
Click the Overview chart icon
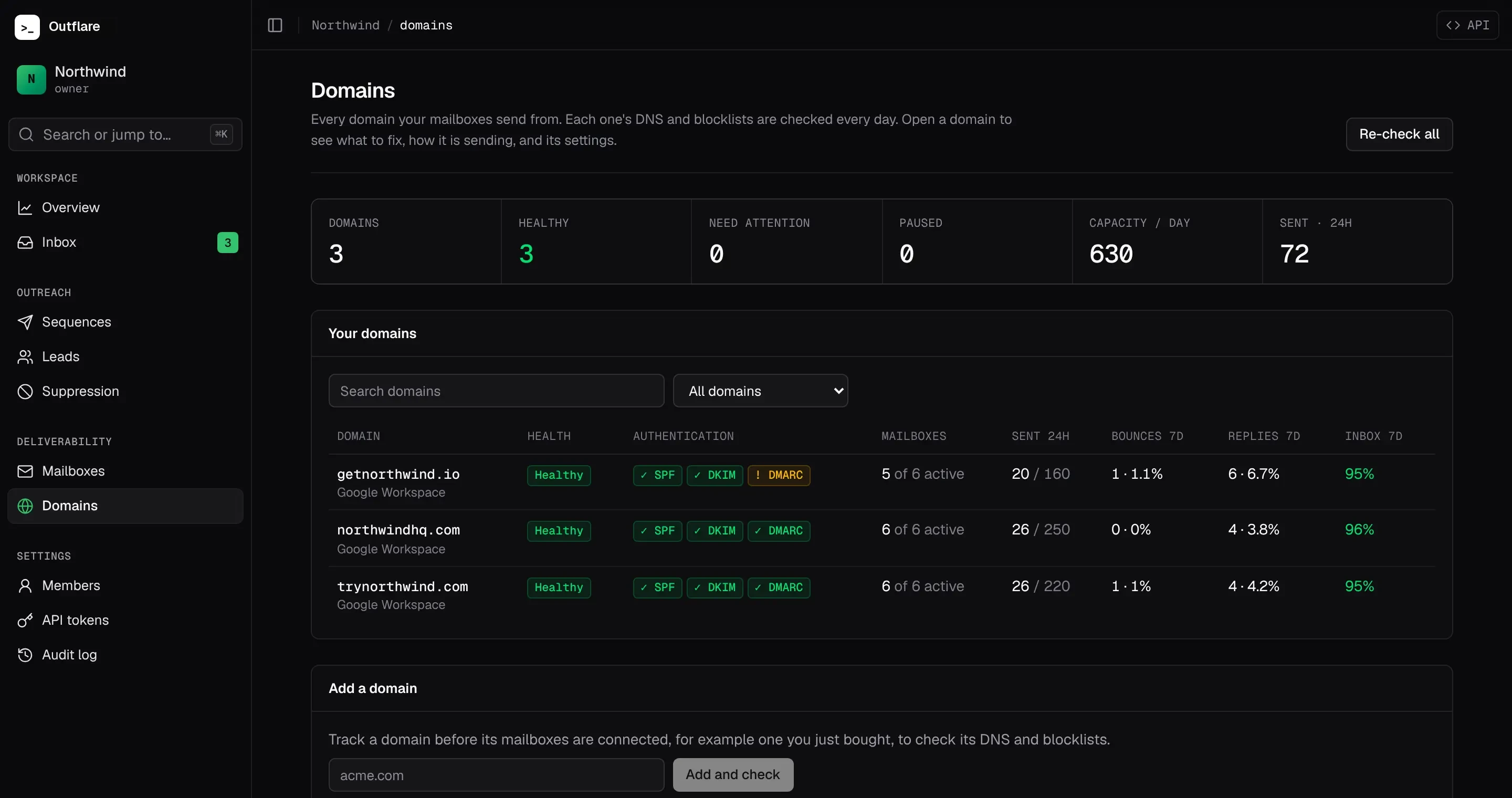(25, 208)
